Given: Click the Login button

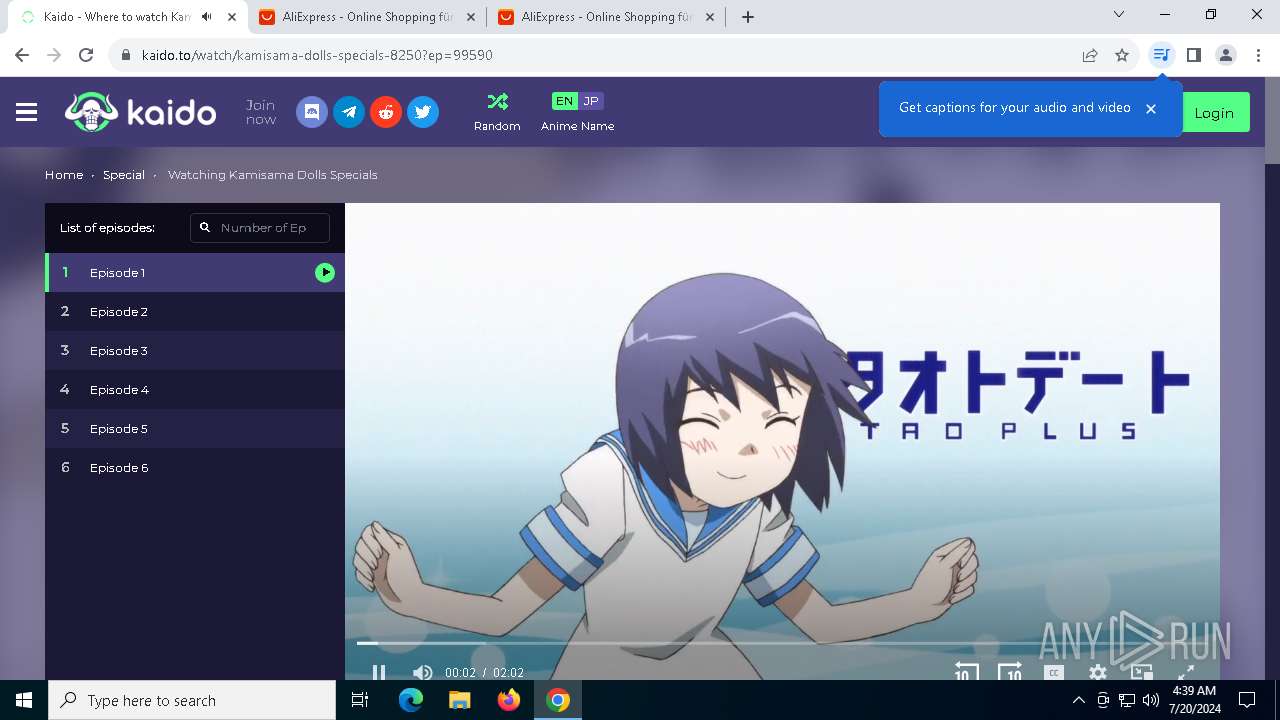Looking at the screenshot, I should [x=1214, y=113].
